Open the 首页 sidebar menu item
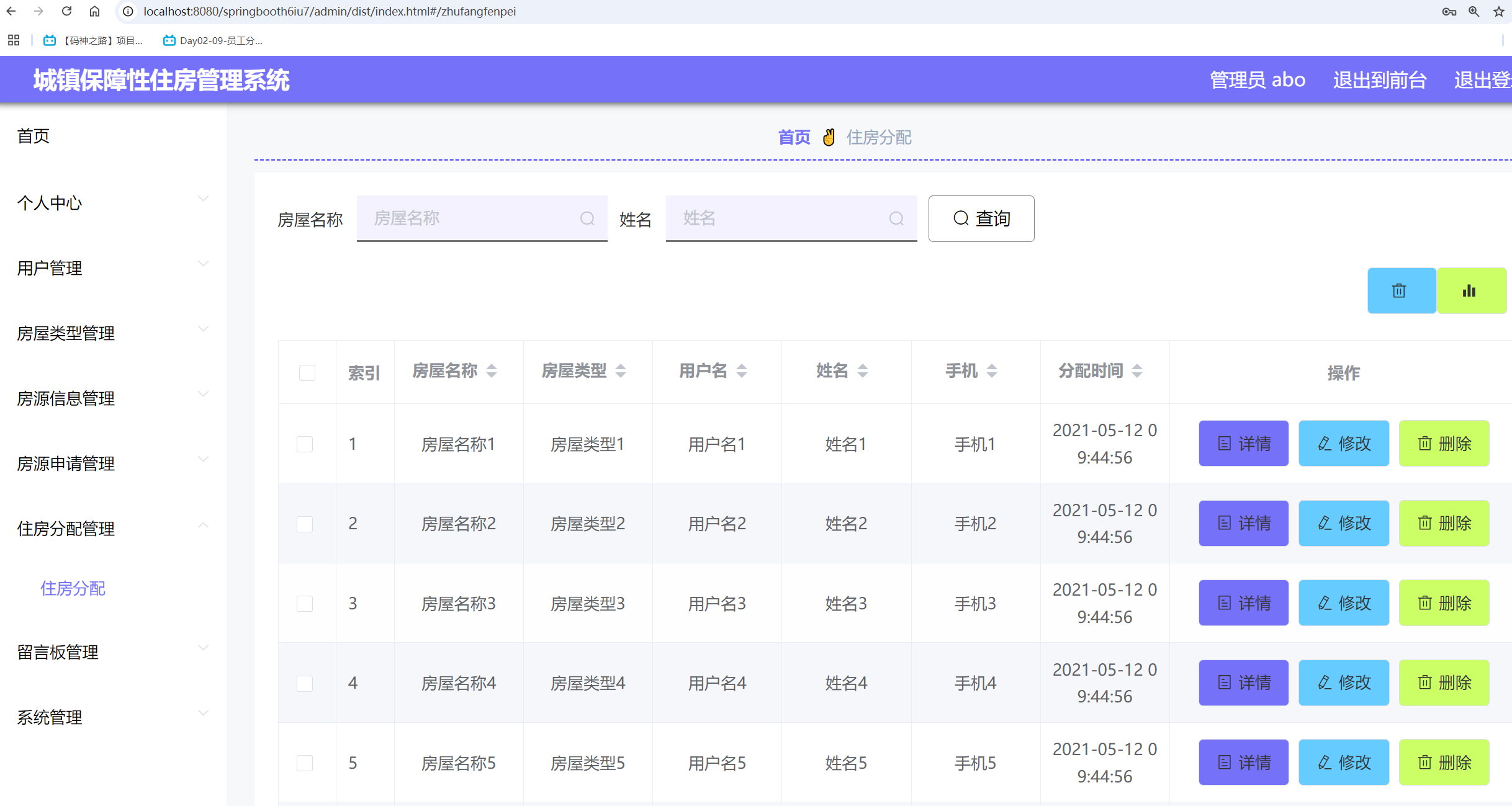Image resolution: width=1512 pixels, height=806 pixels. click(x=34, y=136)
